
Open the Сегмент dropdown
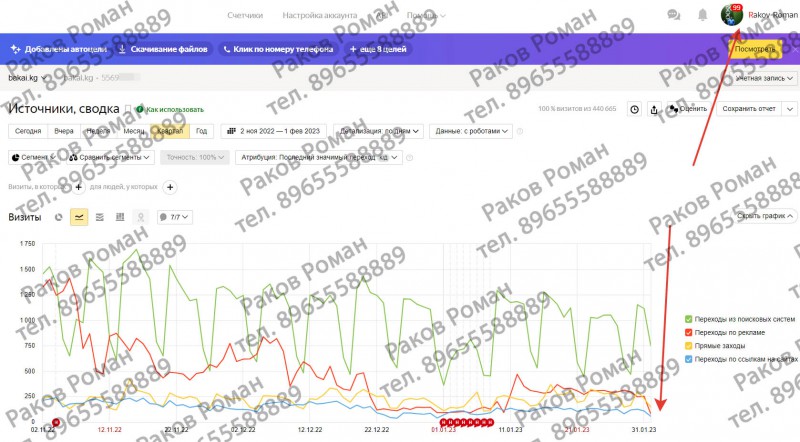pyautogui.click(x=33, y=157)
